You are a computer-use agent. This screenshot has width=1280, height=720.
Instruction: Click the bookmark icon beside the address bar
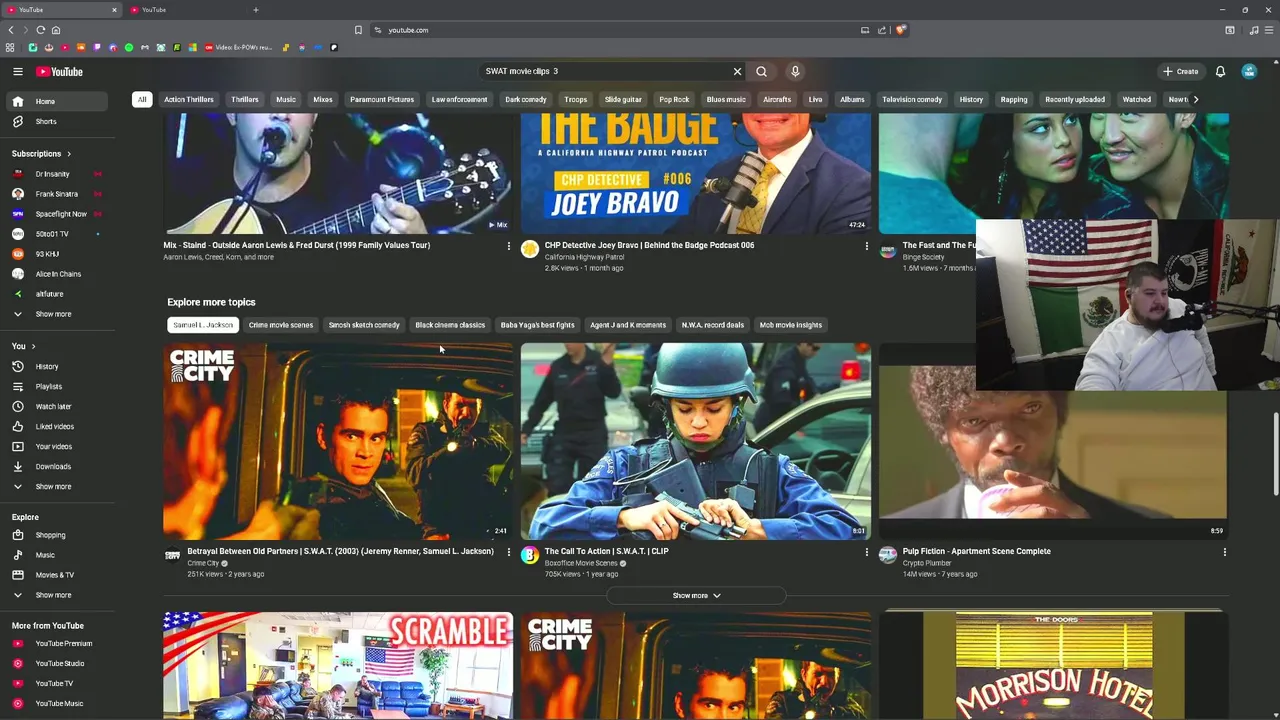pyautogui.click(x=358, y=30)
